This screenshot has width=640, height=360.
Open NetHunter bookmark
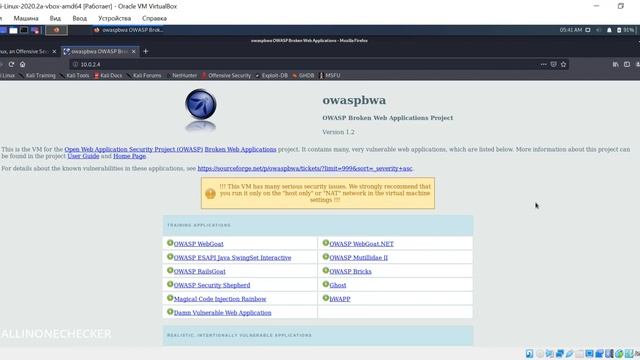point(182,76)
